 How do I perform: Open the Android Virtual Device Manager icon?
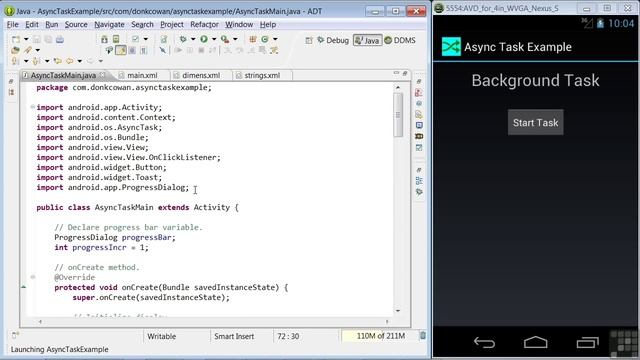[x=116, y=39]
